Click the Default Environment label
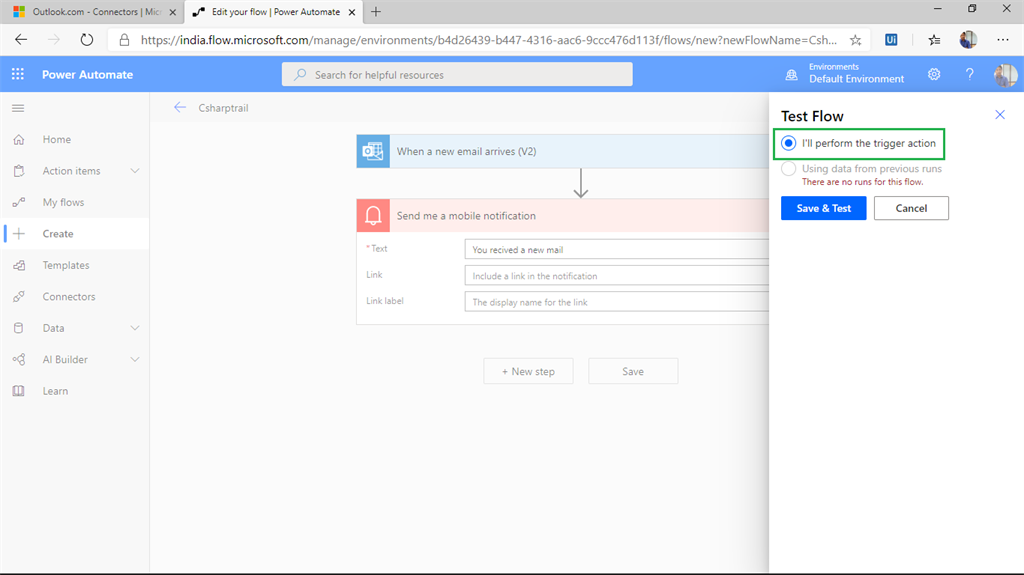 click(856, 79)
